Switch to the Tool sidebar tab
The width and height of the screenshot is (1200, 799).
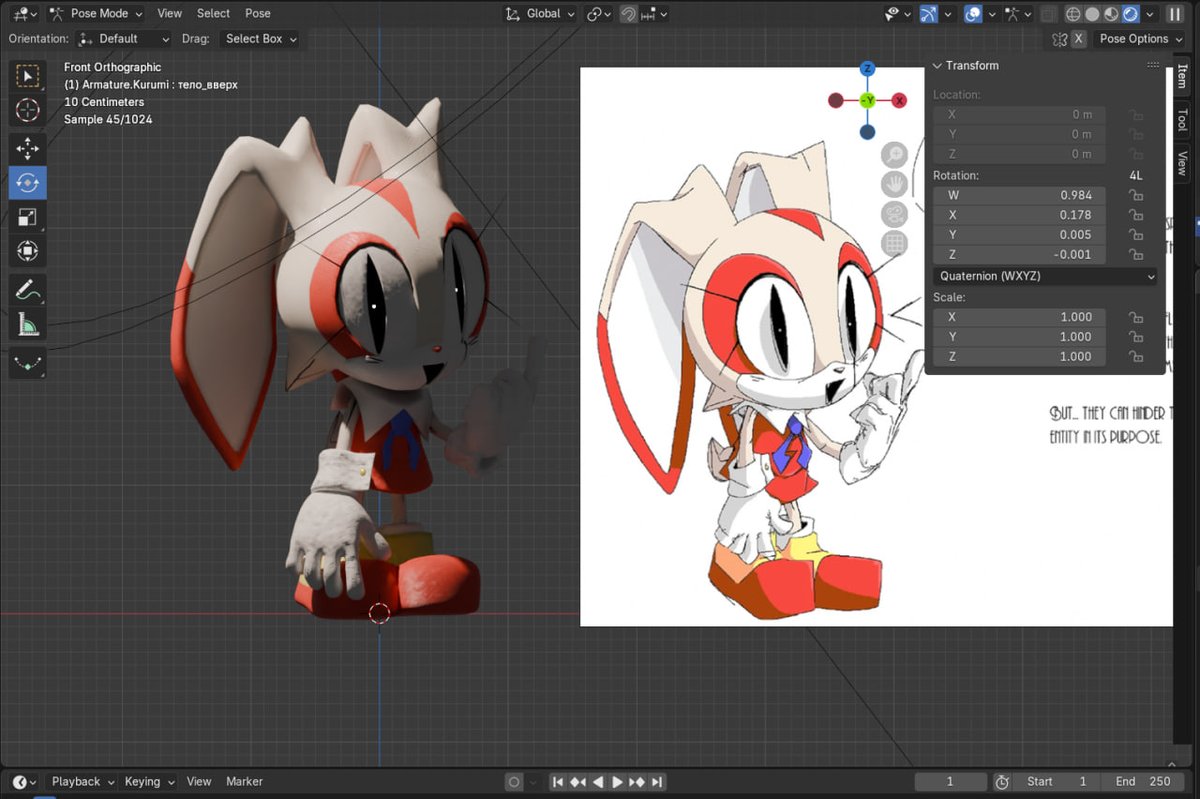click(1182, 119)
